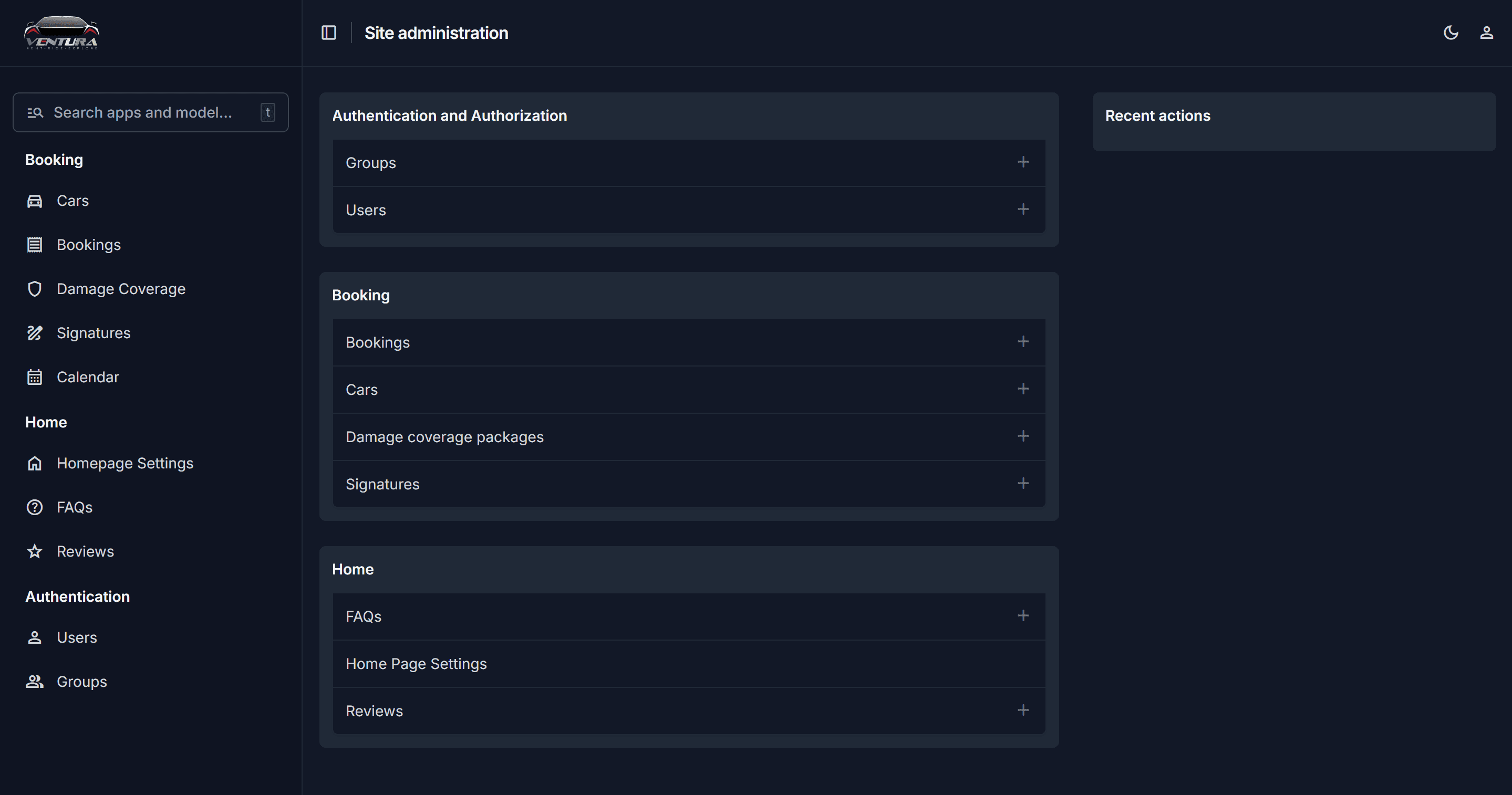The width and height of the screenshot is (1512, 795).
Task: Open Cars in the sidebar
Action: [x=73, y=201]
